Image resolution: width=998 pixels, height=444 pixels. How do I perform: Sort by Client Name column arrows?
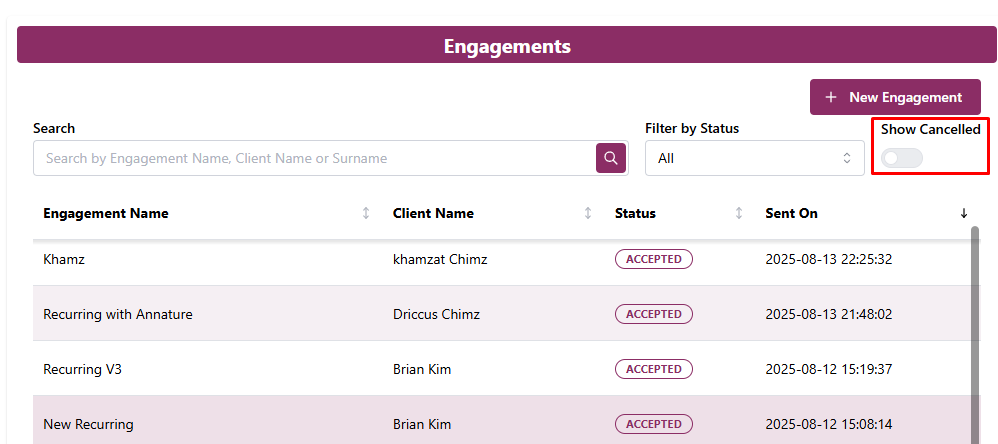coord(588,213)
